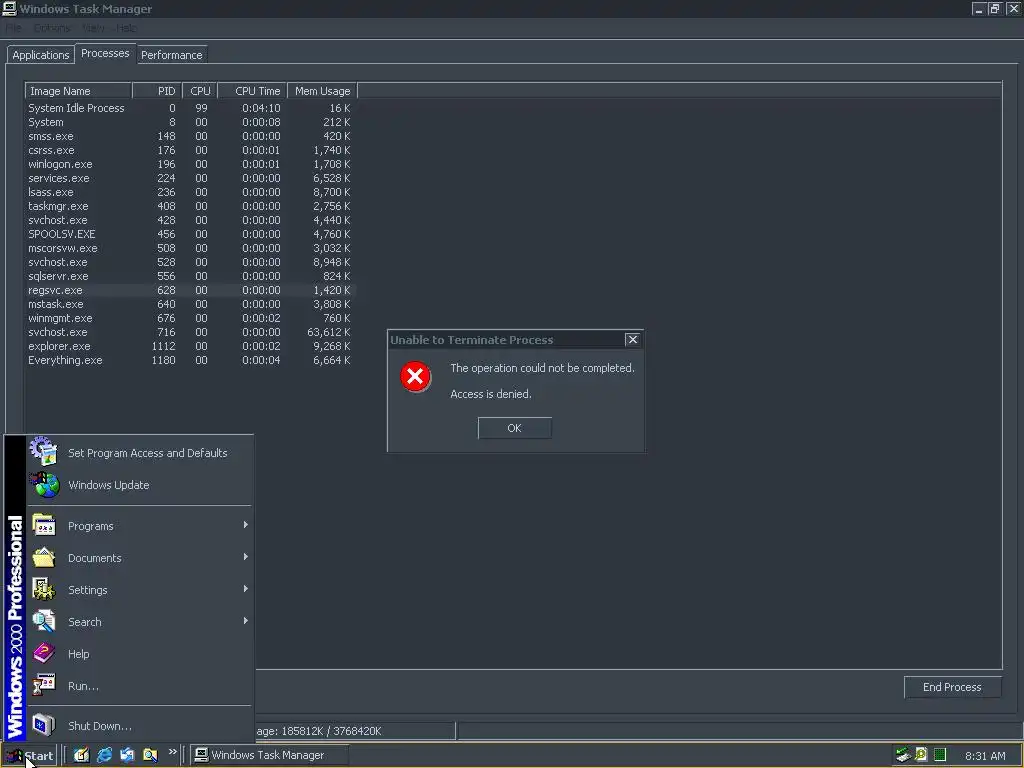Close the Unable to Terminate Process dialog
Screen dimensions: 1024x768
click(x=632, y=339)
